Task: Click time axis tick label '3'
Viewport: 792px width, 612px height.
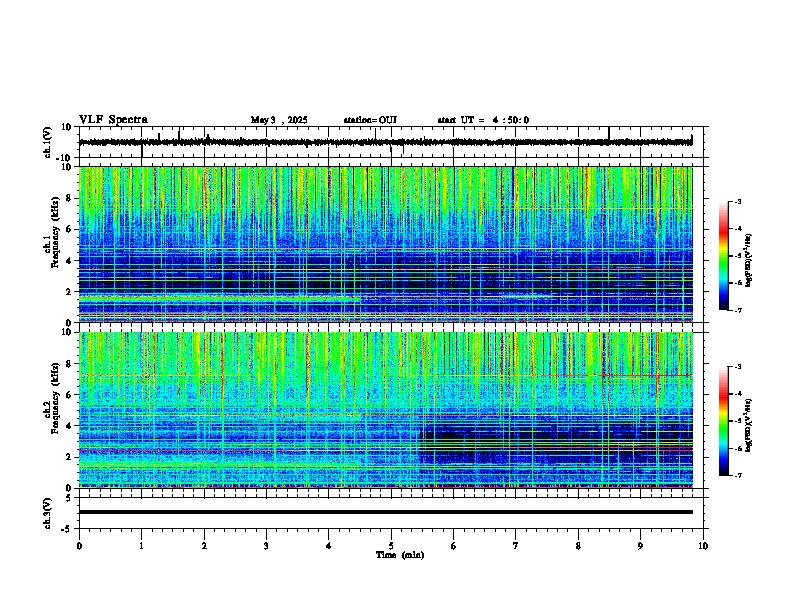Action: pyautogui.click(x=266, y=546)
